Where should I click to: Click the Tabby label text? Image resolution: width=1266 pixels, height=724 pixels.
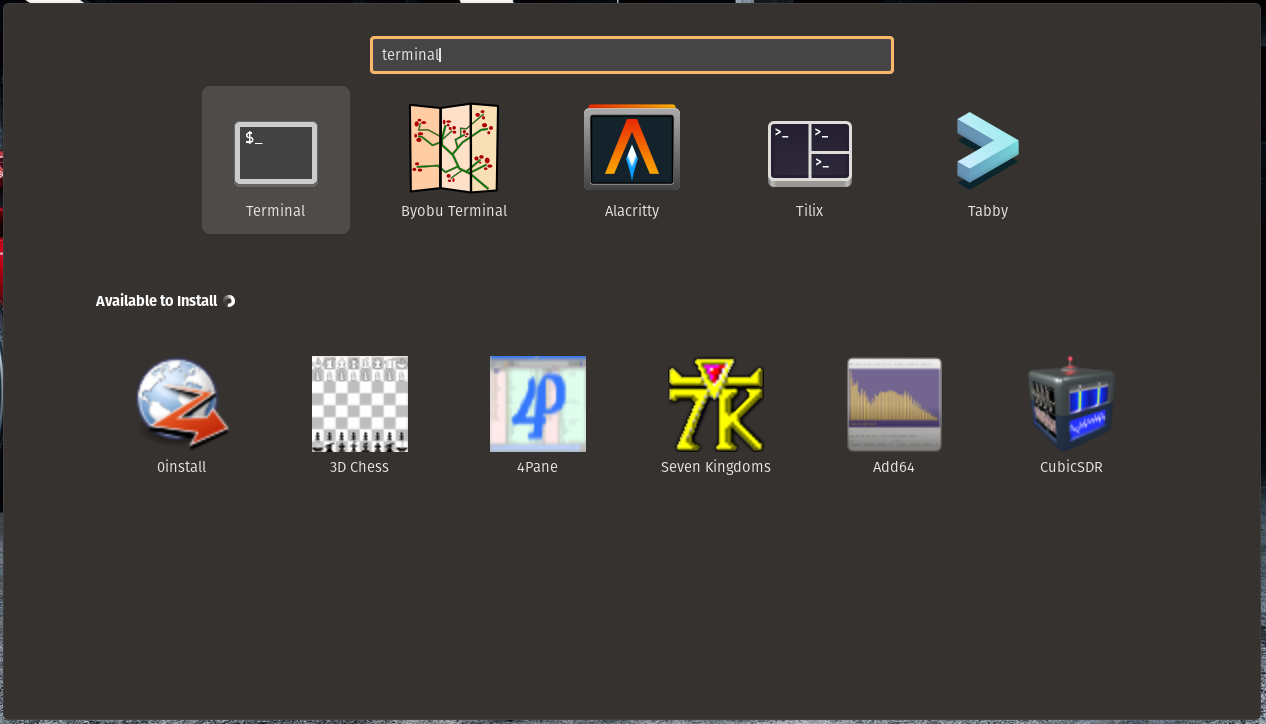(x=987, y=211)
